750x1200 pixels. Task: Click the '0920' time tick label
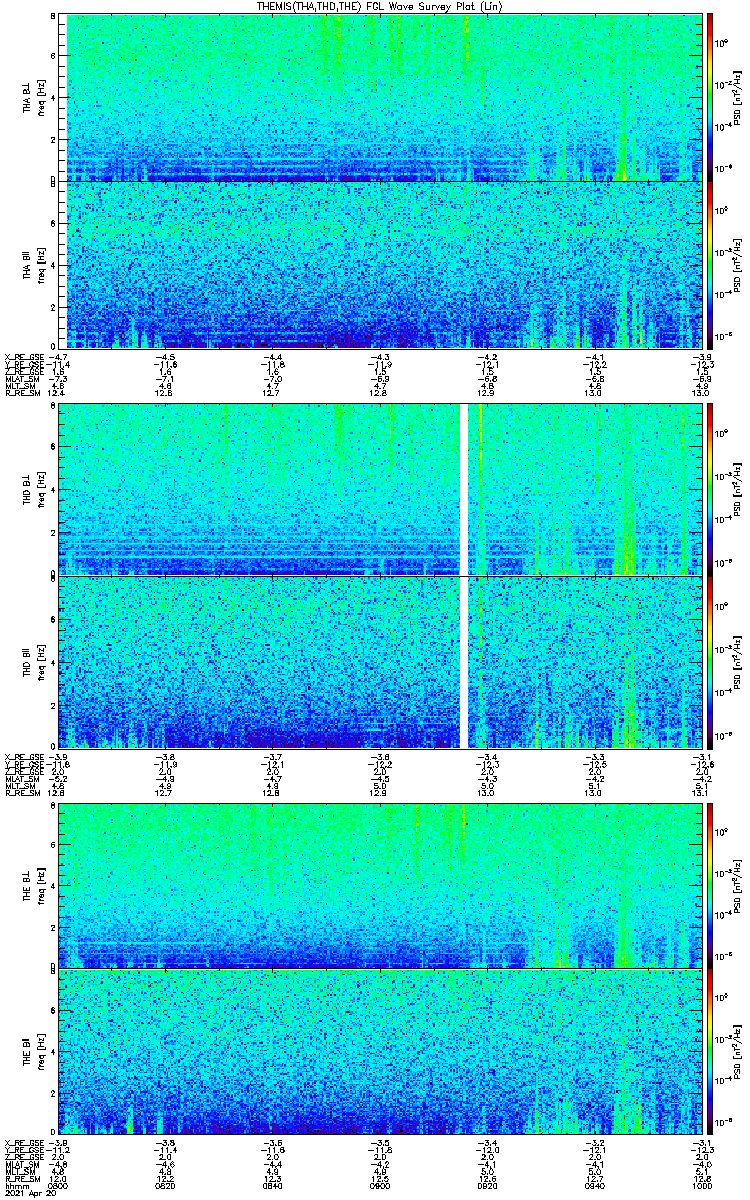pyautogui.click(x=487, y=1185)
